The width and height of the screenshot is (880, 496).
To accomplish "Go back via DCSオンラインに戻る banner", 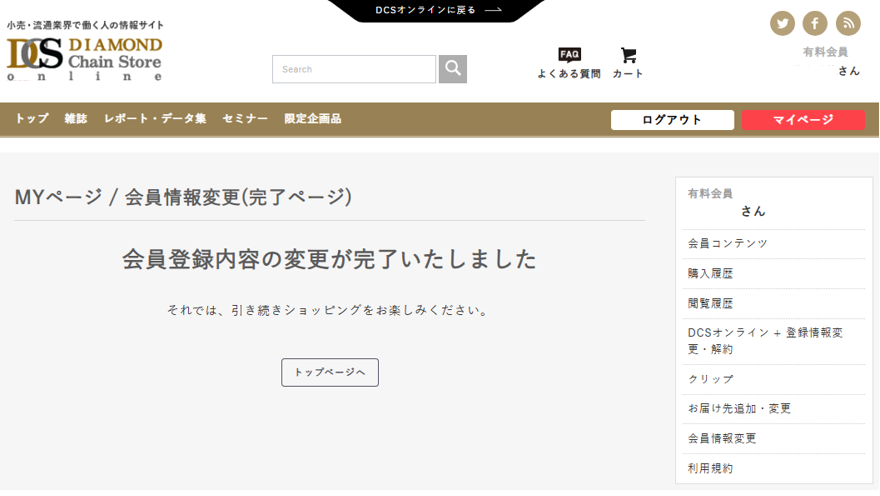I will (437, 10).
